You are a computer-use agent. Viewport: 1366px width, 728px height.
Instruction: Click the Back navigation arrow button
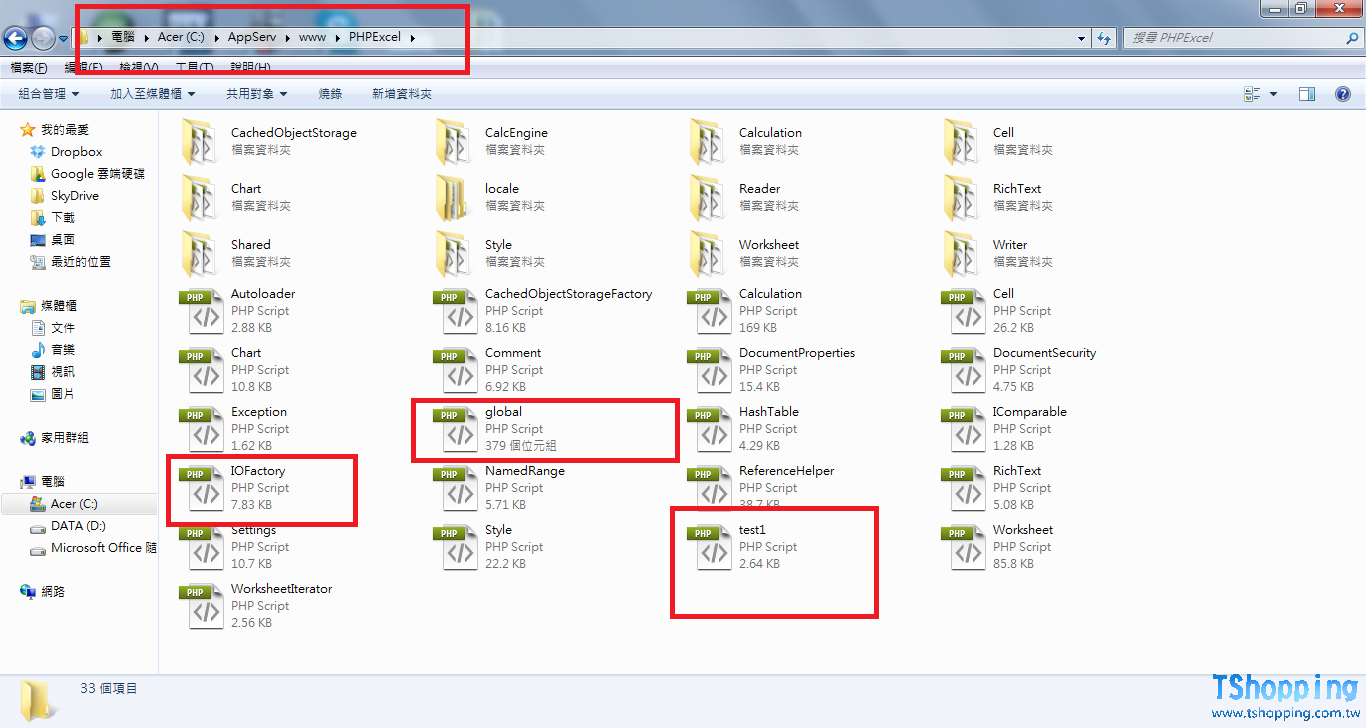click(15, 38)
